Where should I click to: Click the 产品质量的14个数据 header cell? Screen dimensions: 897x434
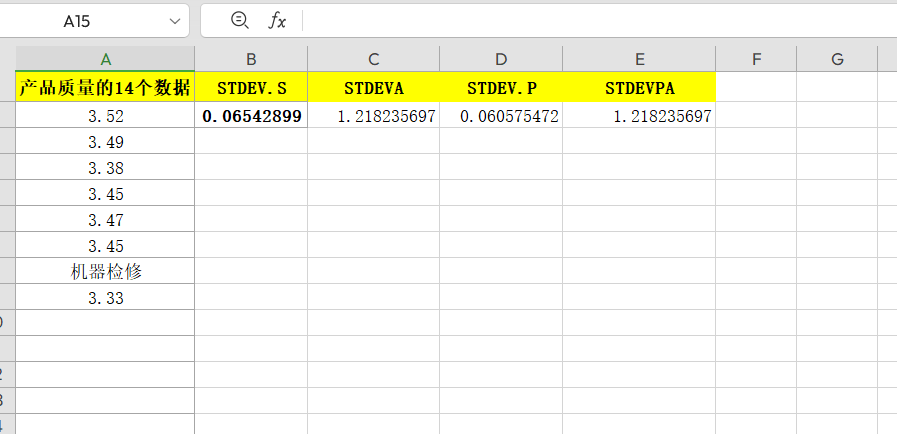pyautogui.click(x=106, y=88)
